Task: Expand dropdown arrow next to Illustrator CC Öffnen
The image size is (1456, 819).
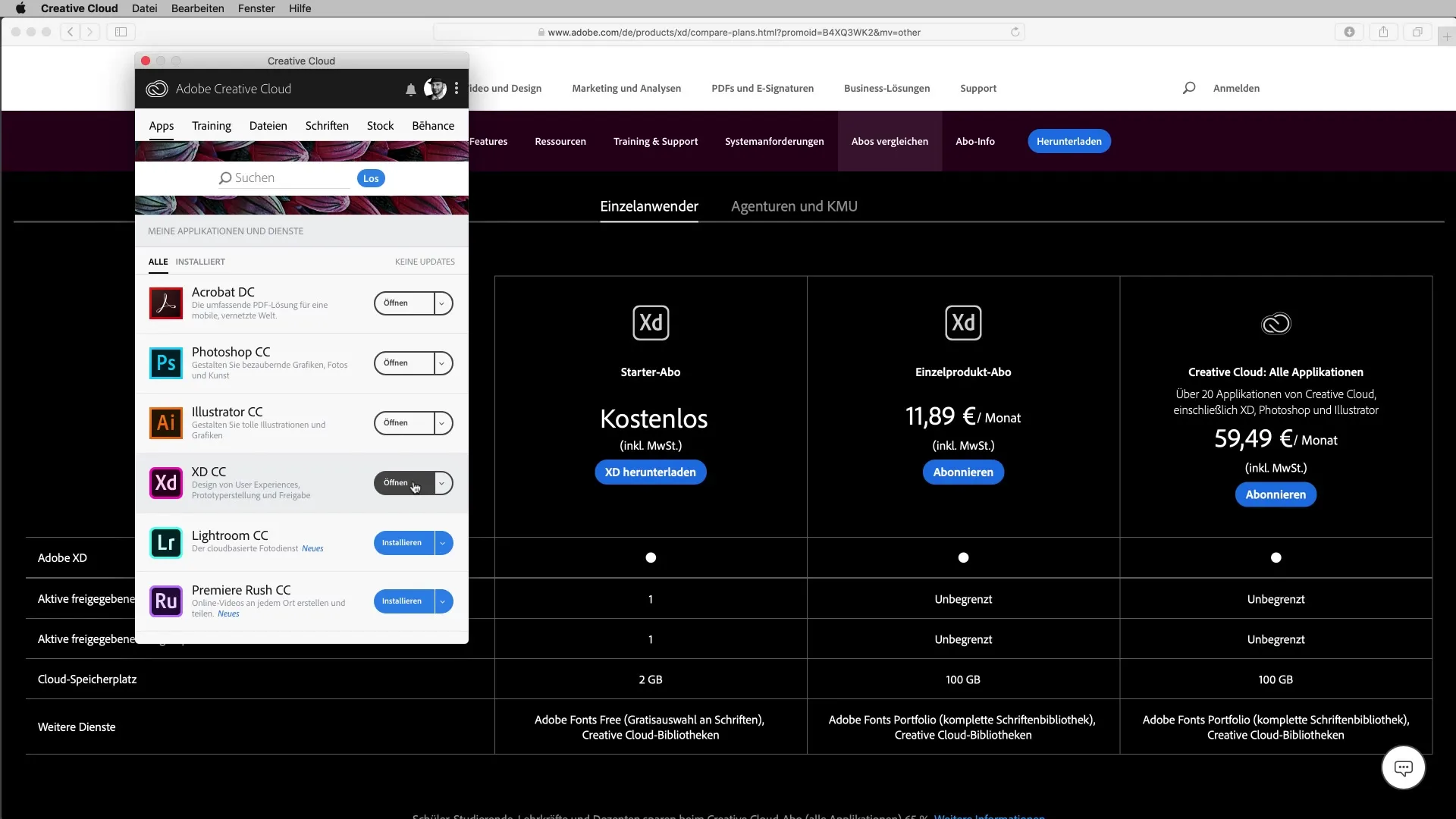Action: coord(443,423)
